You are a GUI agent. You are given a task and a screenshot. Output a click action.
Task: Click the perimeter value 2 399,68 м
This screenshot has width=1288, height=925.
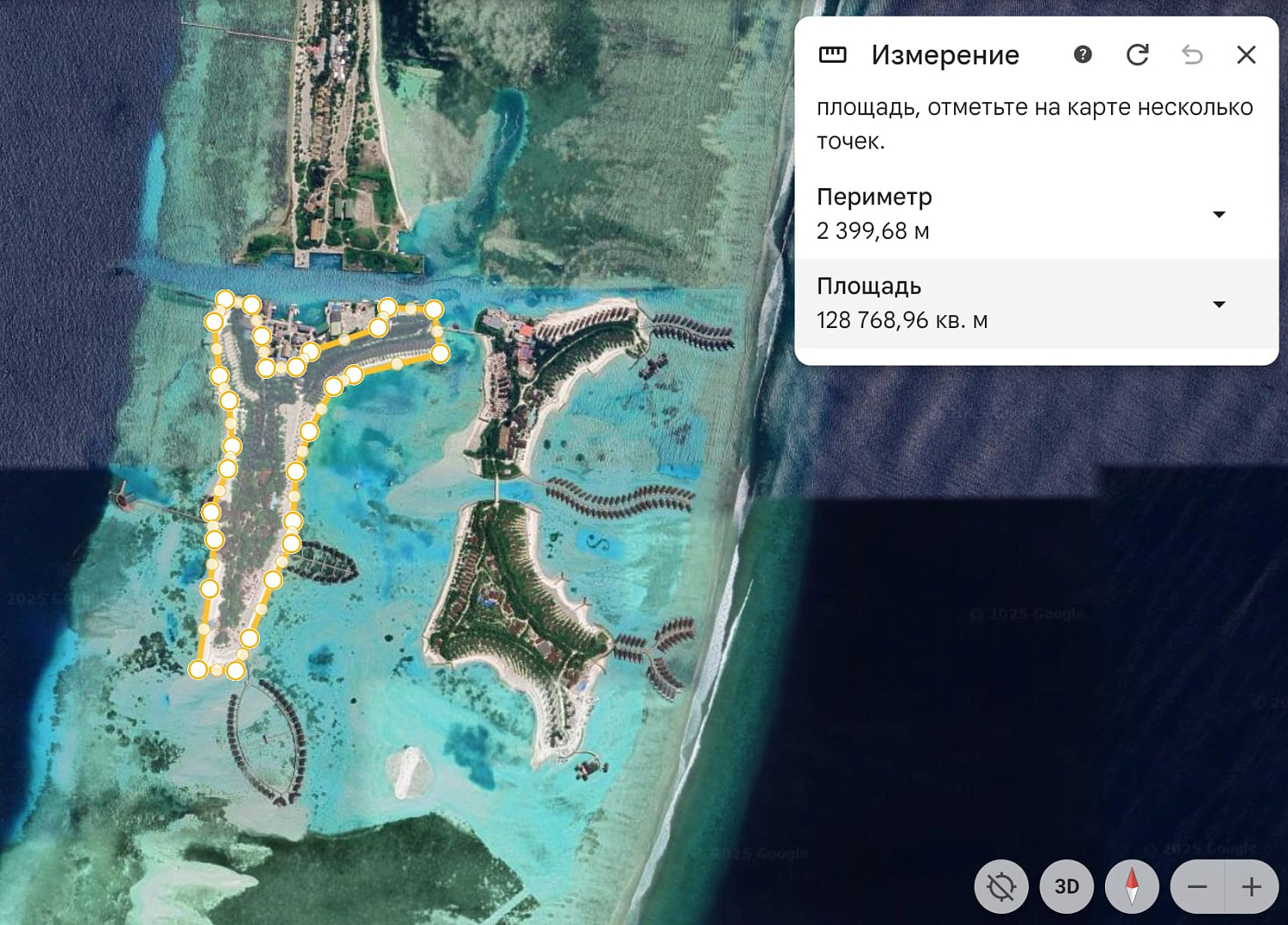[x=873, y=230]
